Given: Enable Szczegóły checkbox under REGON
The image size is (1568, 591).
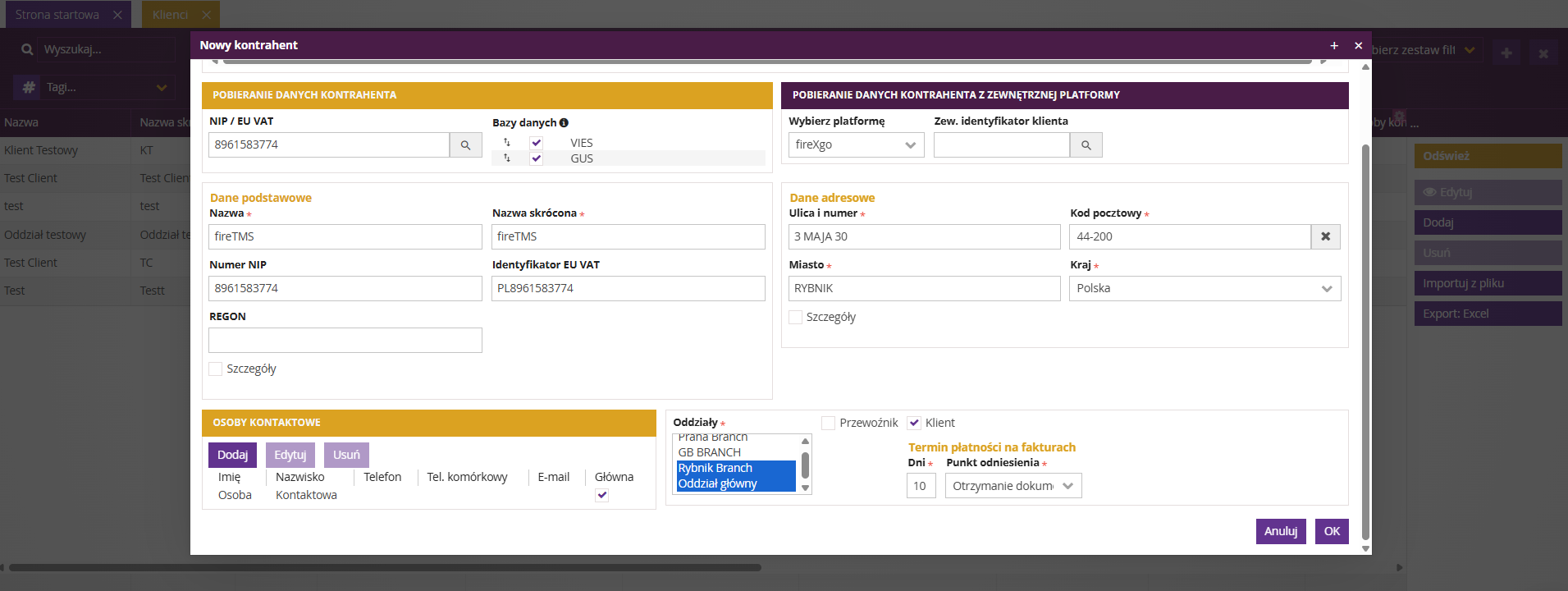Looking at the screenshot, I should tap(216, 369).
